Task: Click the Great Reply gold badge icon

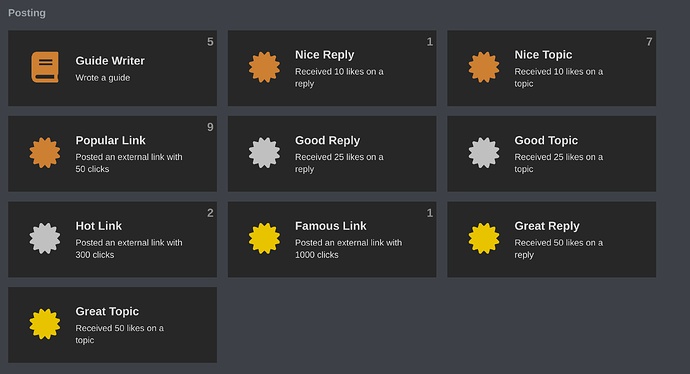Action: (484, 238)
